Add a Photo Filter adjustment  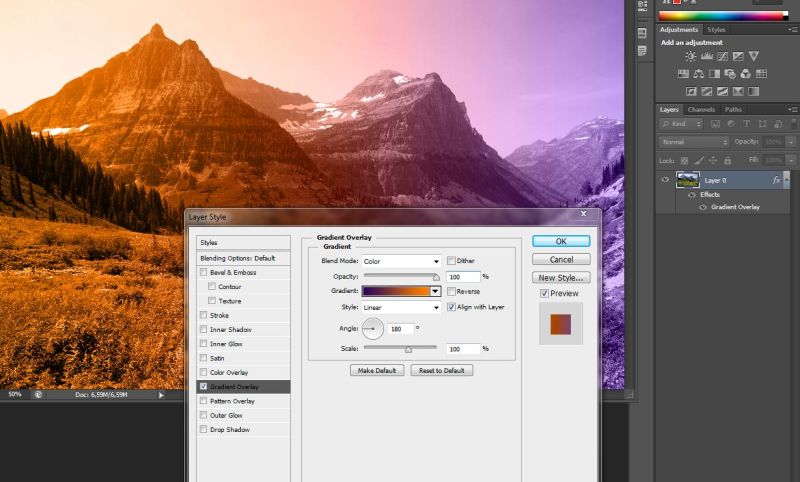730,74
